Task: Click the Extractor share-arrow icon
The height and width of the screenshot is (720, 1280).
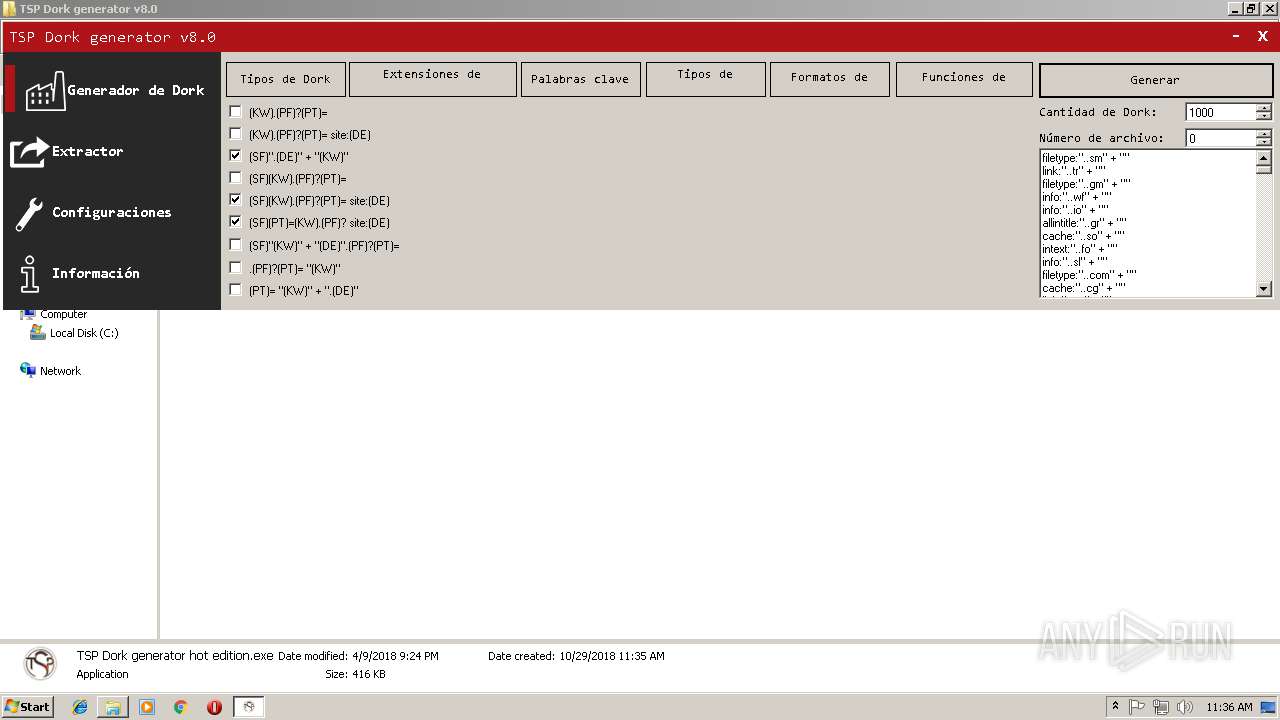Action: click(29, 152)
